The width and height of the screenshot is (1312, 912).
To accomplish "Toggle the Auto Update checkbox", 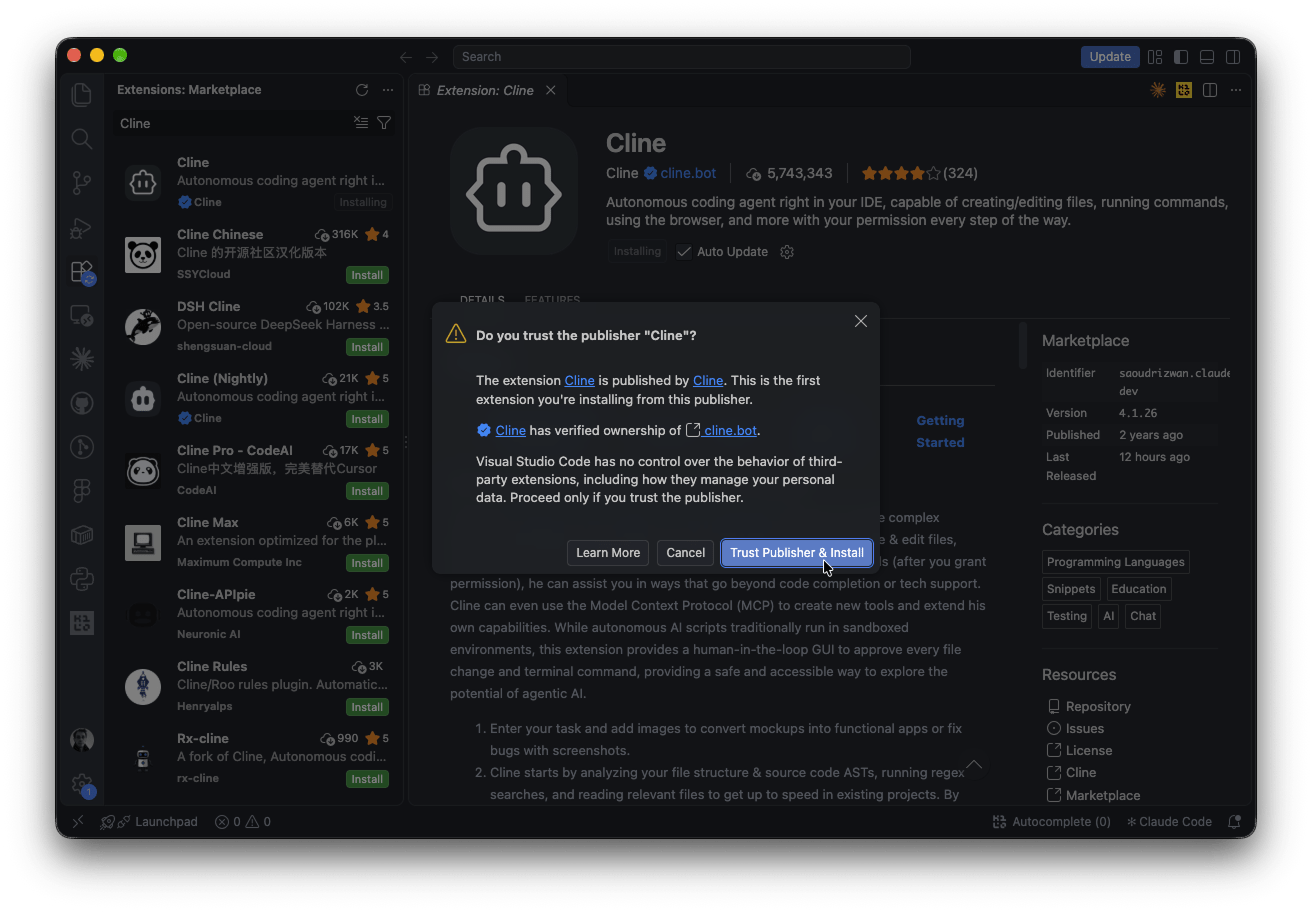I will [684, 252].
